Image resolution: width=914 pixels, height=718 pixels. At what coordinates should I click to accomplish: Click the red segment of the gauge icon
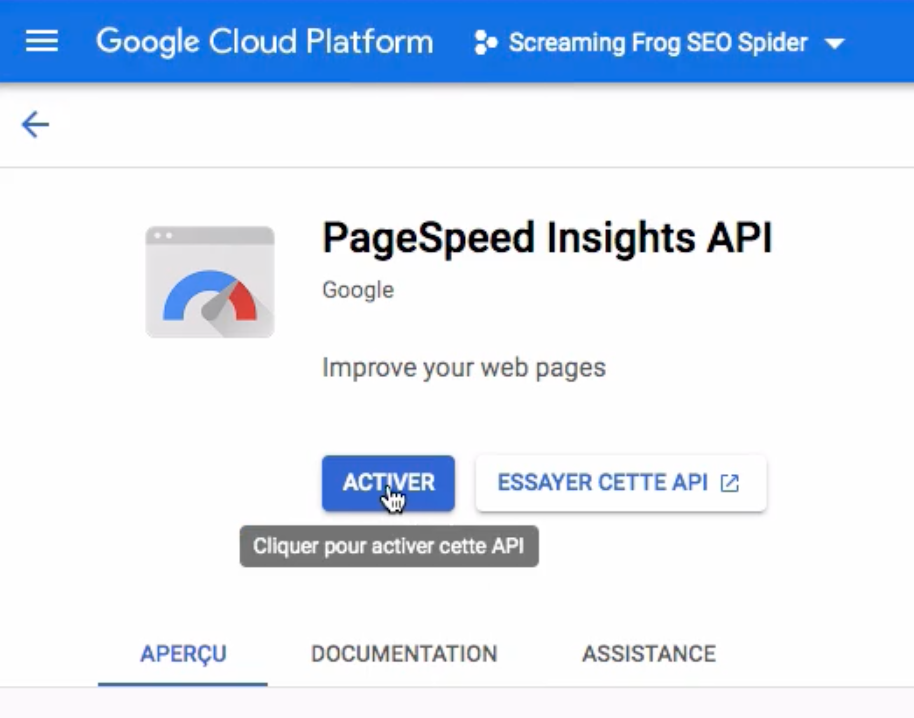(x=245, y=302)
